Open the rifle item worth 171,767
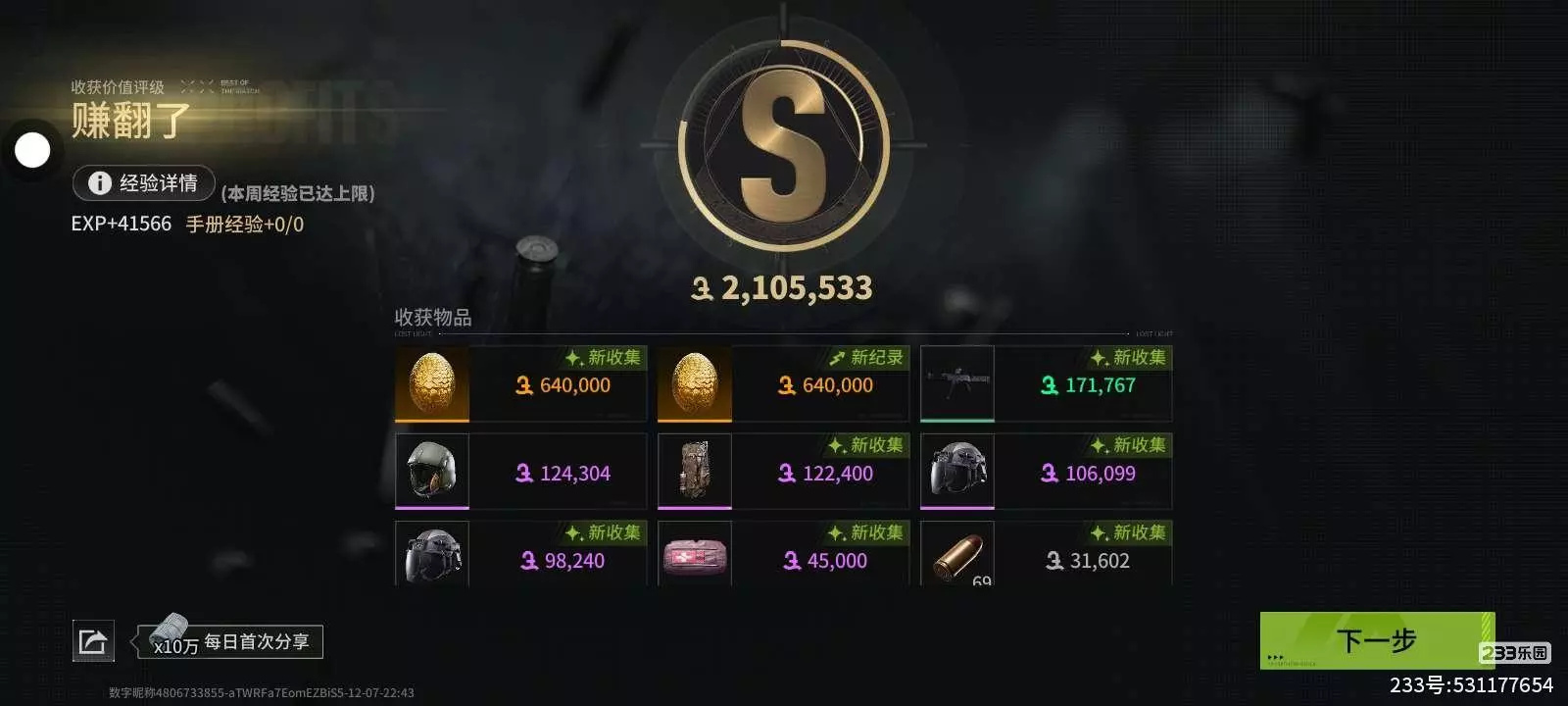 [x=1046, y=384]
